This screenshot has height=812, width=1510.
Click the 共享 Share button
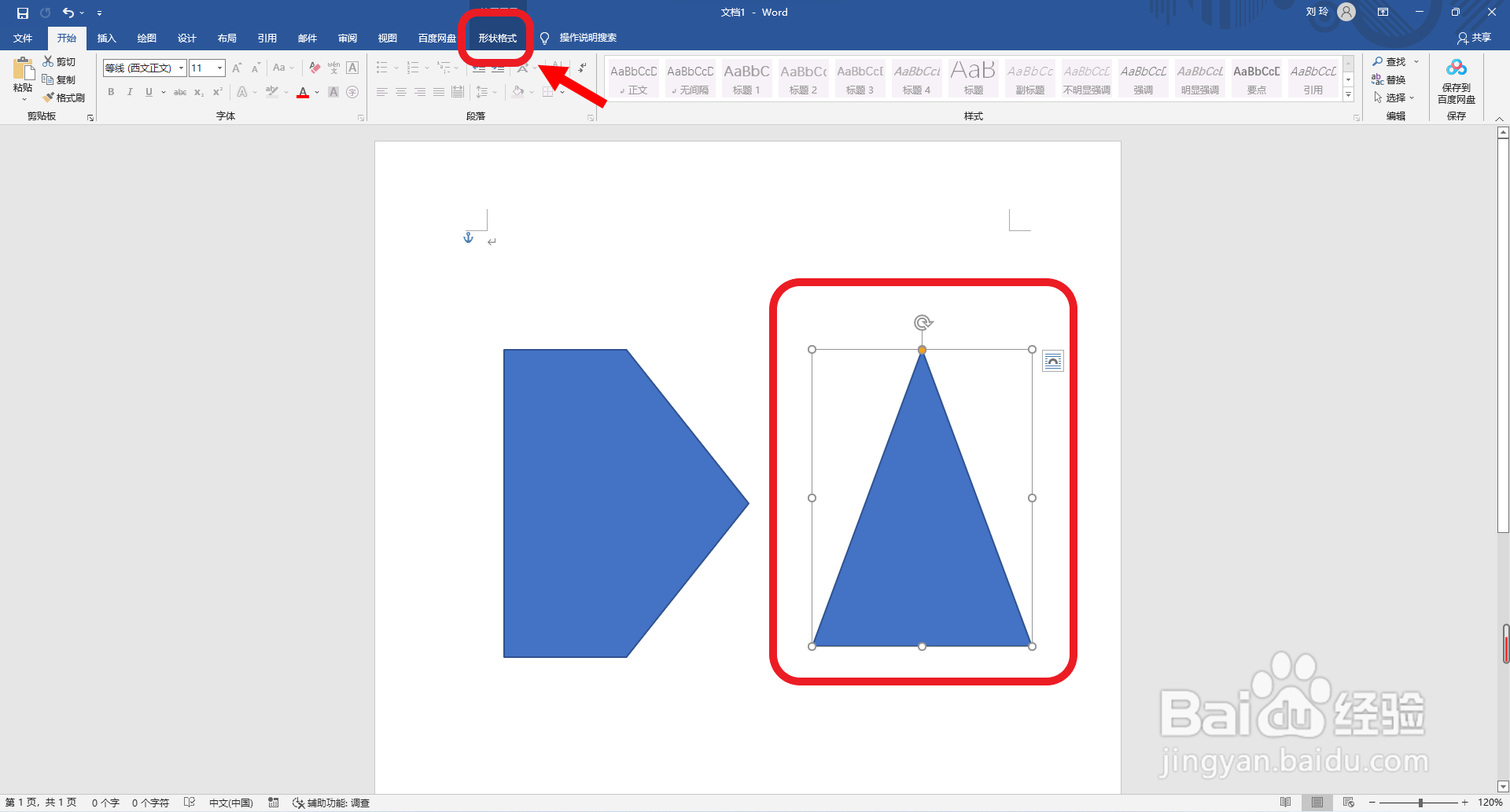tap(1474, 38)
